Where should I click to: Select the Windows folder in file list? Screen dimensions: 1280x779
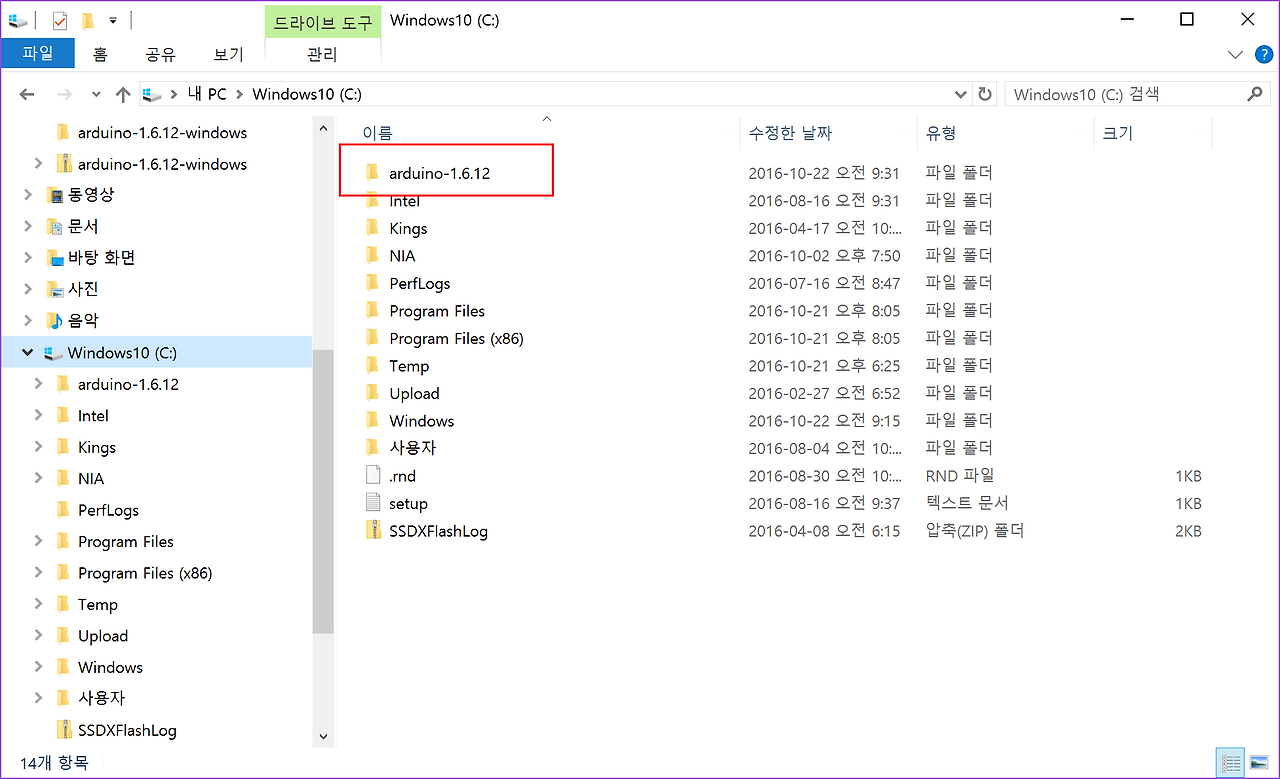coord(422,421)
